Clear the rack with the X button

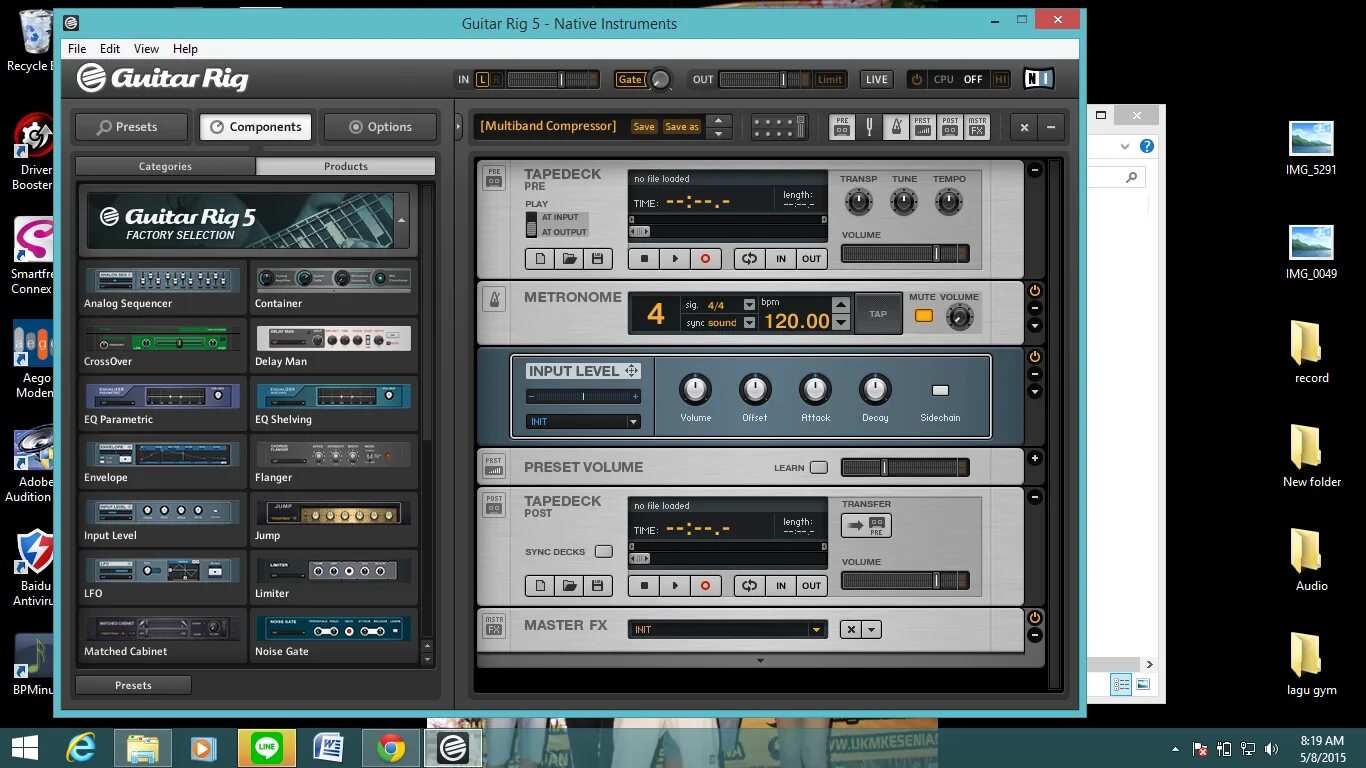(x=1024, y=127)
